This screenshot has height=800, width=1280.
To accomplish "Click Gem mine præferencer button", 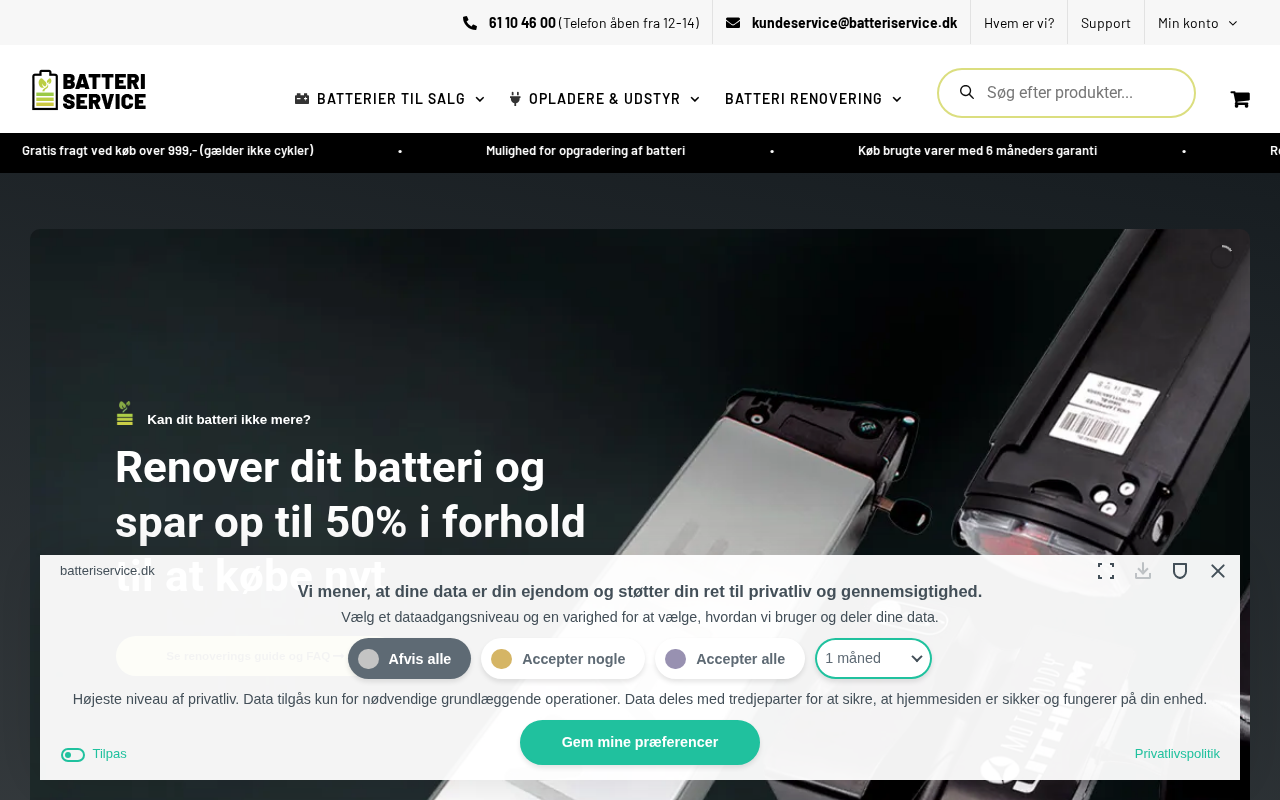I will tap(640, 742).
